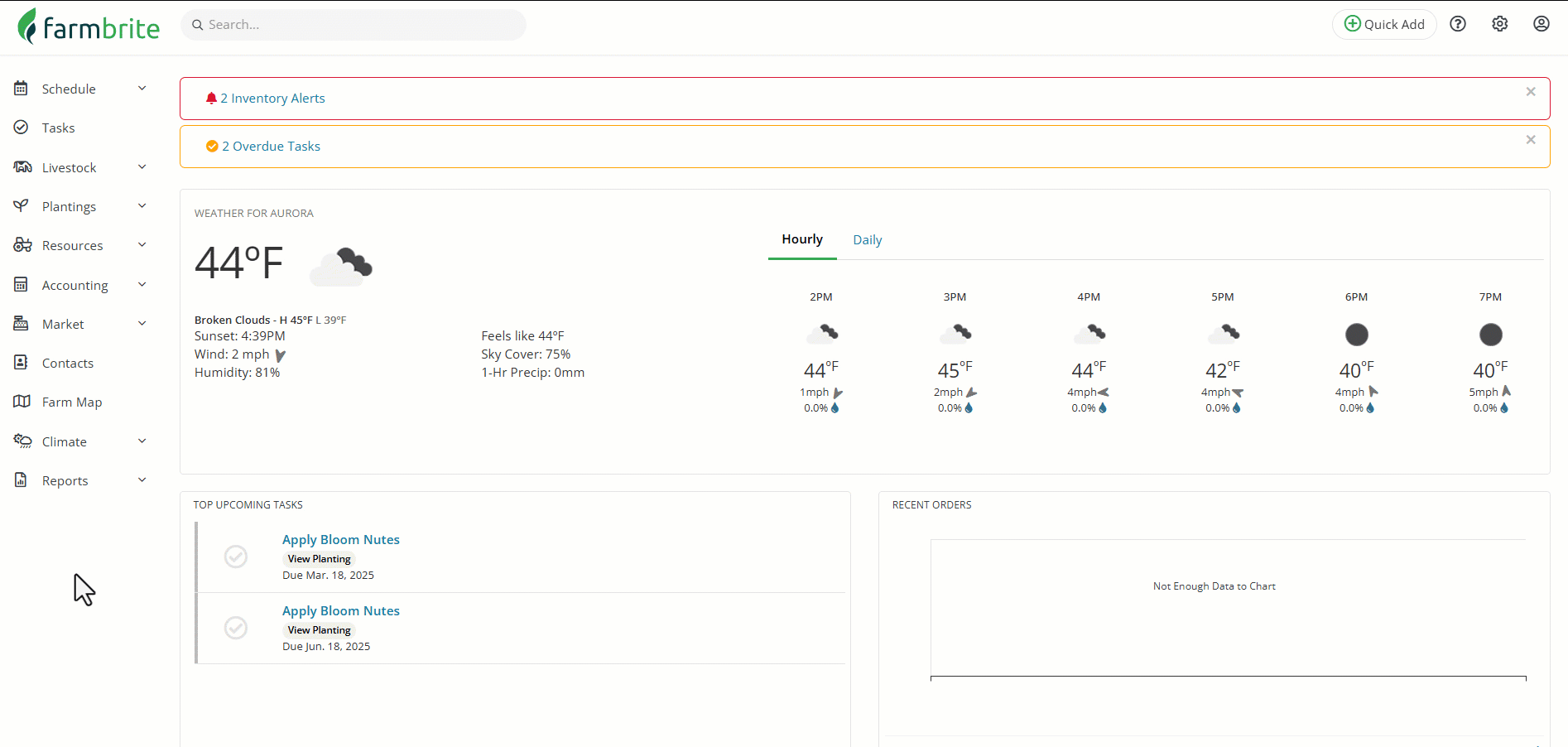The height and width of the screenshot is (747, 1568).
Task: Click the current weather broken clouds icon
Action: 341,266
